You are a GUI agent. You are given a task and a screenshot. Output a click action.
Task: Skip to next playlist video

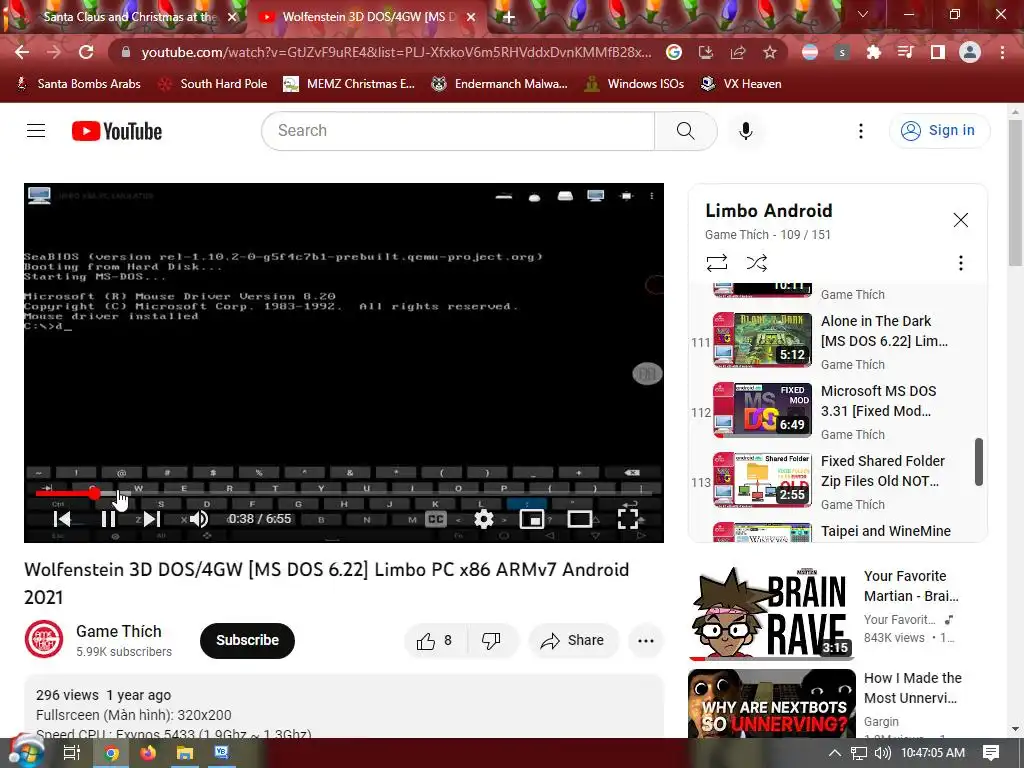pyautogui.click(x=152, y=519)
